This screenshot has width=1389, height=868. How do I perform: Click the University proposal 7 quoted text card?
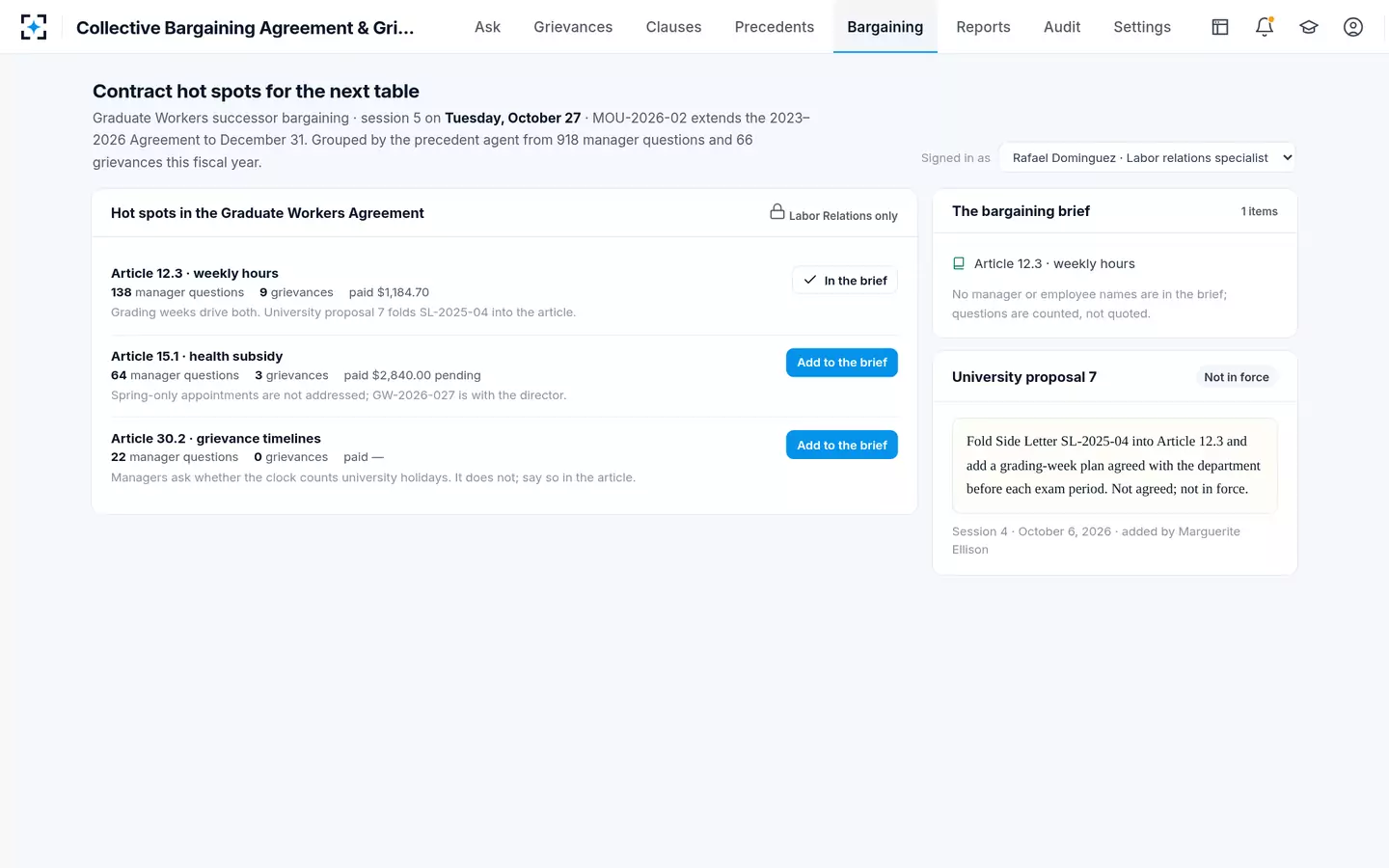(1115, 465)
